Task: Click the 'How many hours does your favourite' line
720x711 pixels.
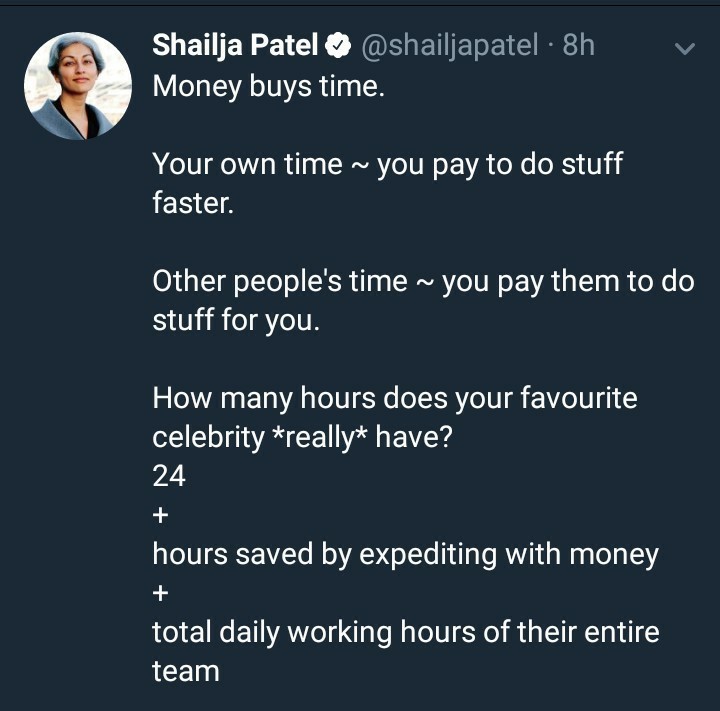Action: (395, 398)
